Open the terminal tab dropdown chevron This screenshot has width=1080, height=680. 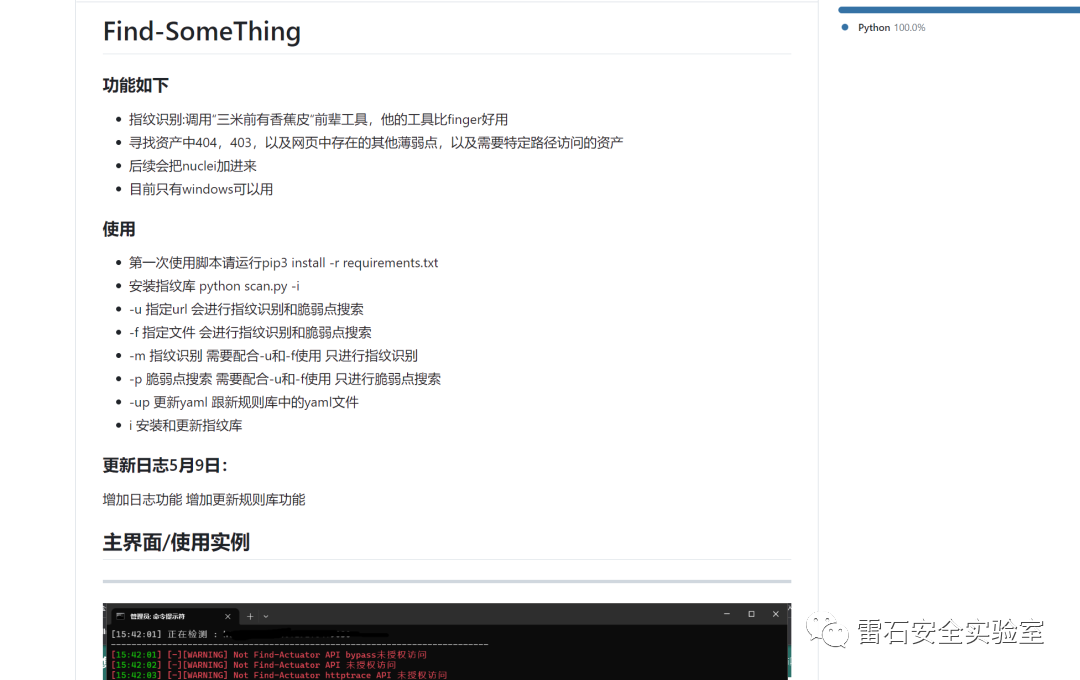tap(266, 617)
